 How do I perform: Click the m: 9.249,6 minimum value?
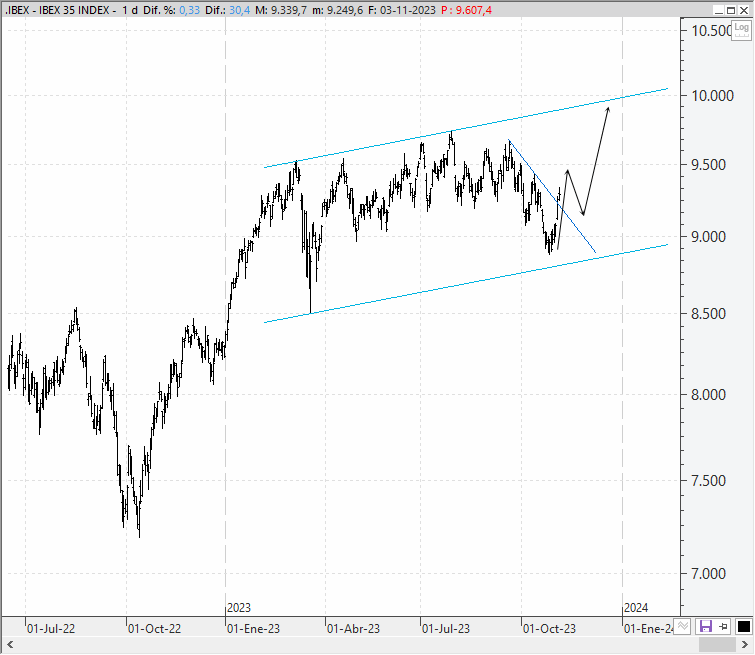click(x=338, y=10)
